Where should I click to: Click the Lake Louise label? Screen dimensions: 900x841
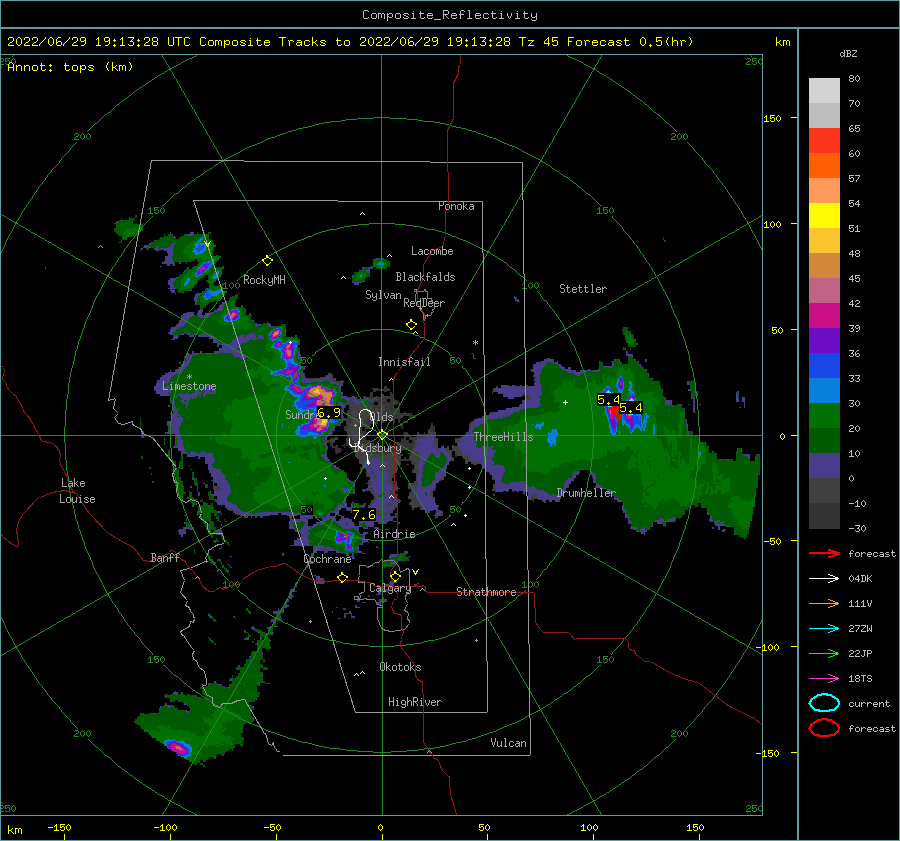point(78,491)
